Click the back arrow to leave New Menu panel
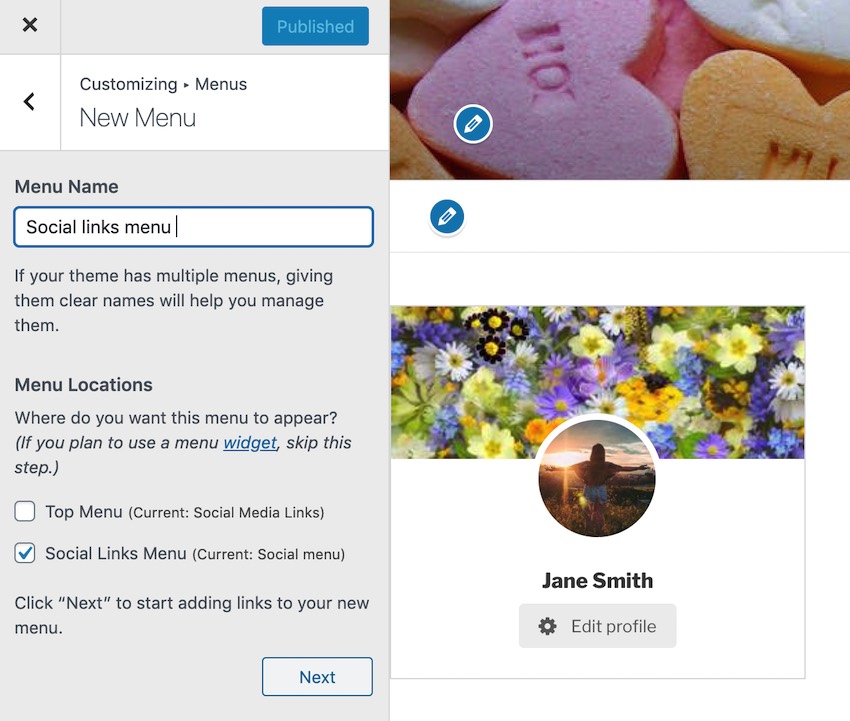 (x=29, y=102)
